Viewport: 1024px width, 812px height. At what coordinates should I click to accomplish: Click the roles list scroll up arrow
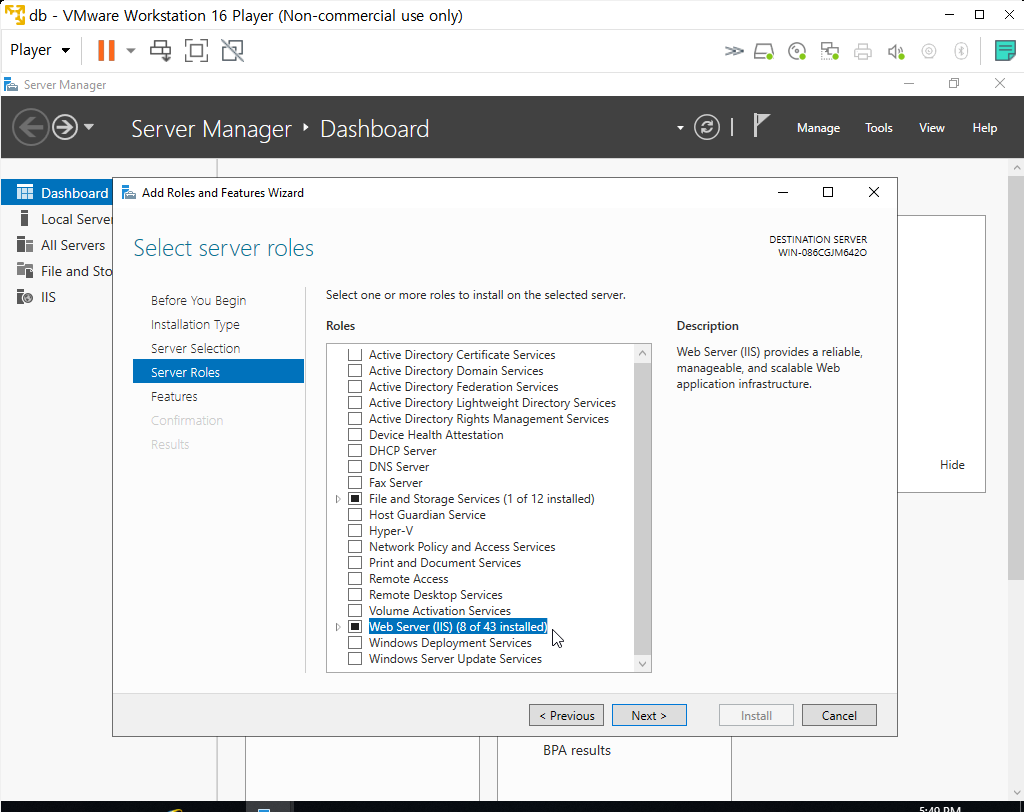click(x=643, y=353)
